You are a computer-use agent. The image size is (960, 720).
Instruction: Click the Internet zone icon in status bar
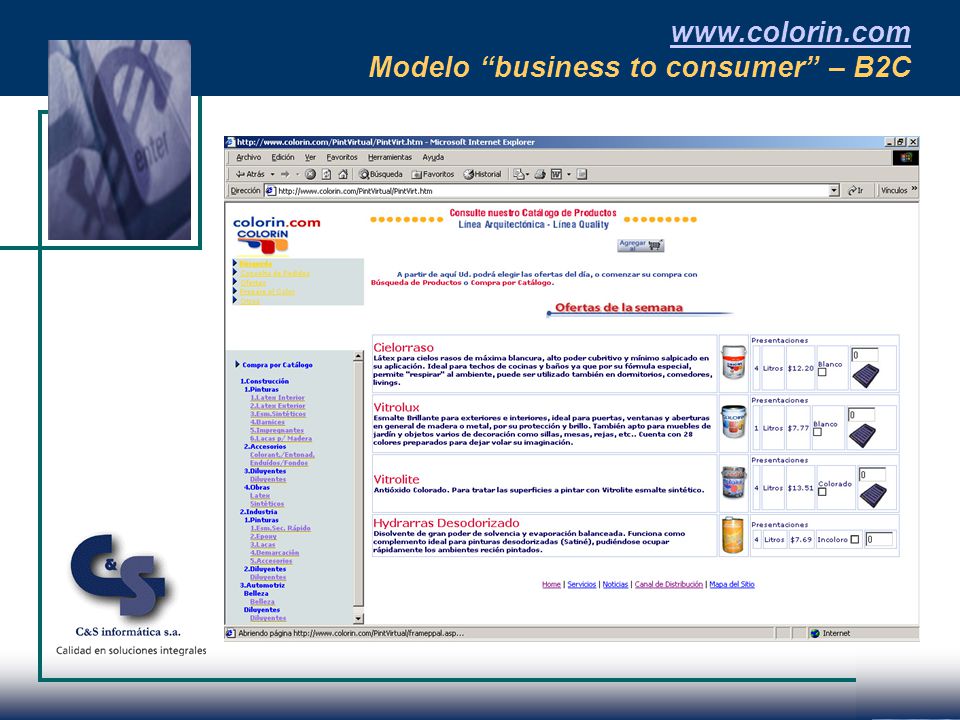pyautogui.click(x=815, y=633)
